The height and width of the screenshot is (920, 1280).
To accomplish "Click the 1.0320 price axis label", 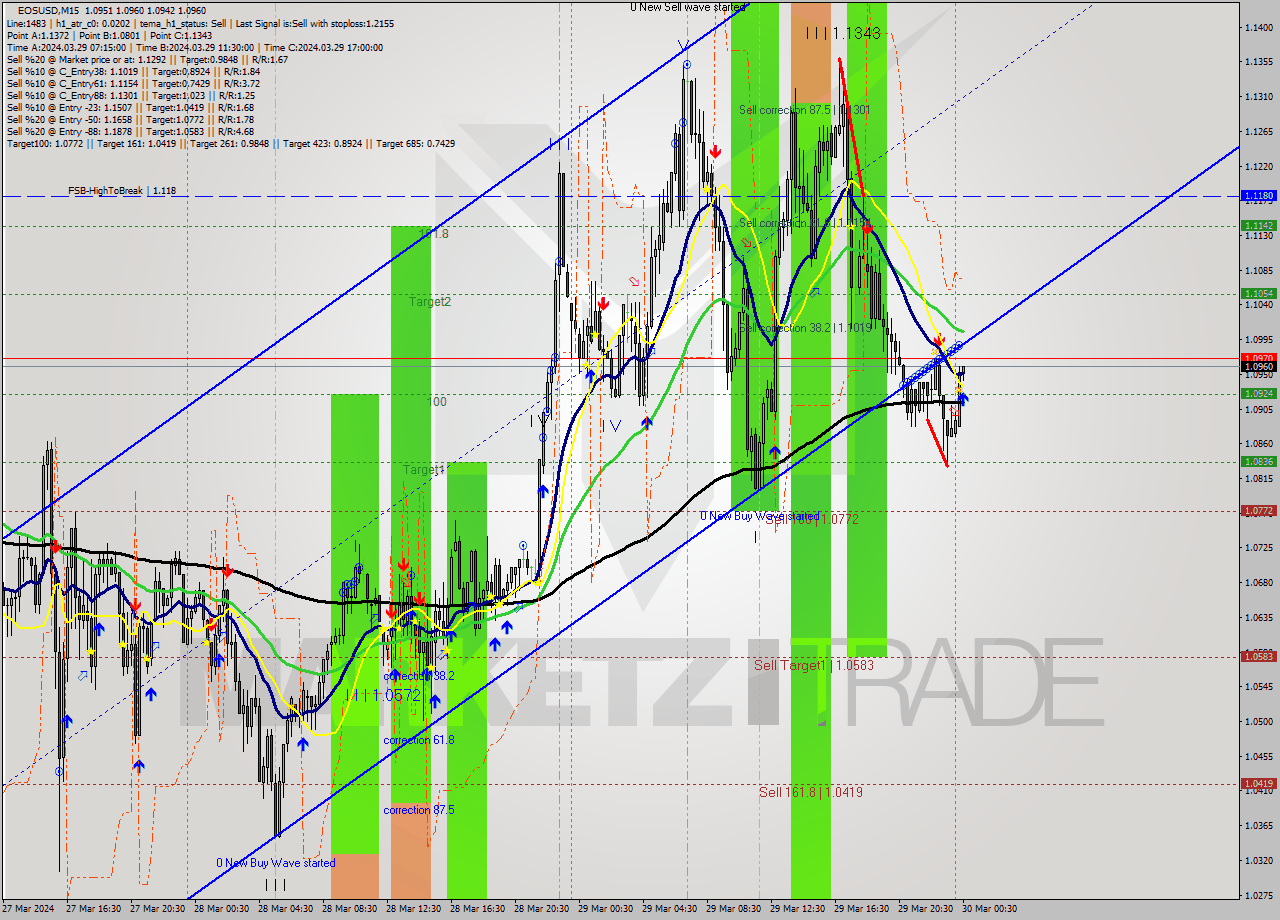I will pyautogui.click(x=1258, y=860).
